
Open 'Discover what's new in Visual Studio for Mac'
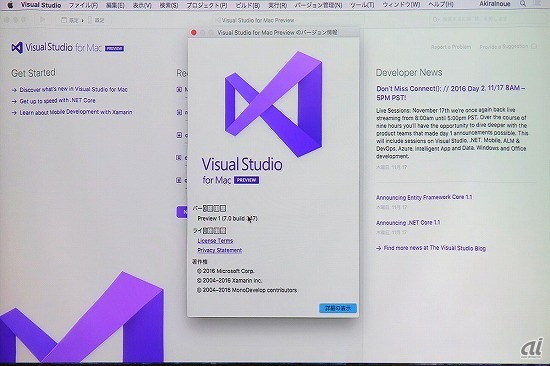click(73, 89)
